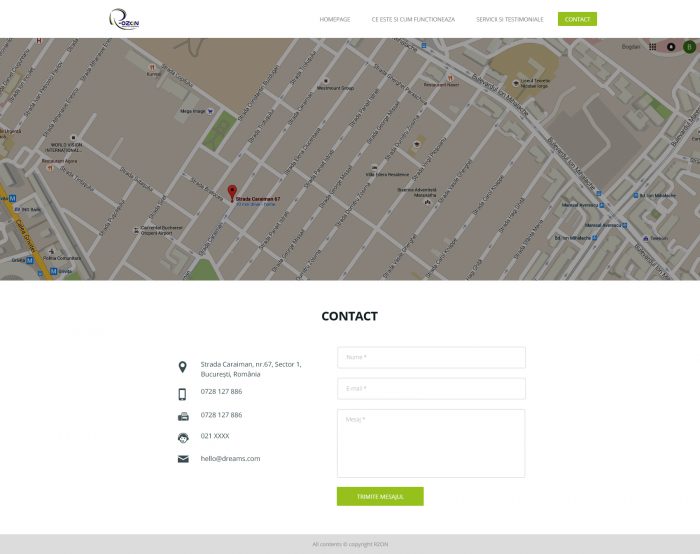Click the first phone number 0728 127 886
This screenshot has width=700, height=554.
coord(221,392)
